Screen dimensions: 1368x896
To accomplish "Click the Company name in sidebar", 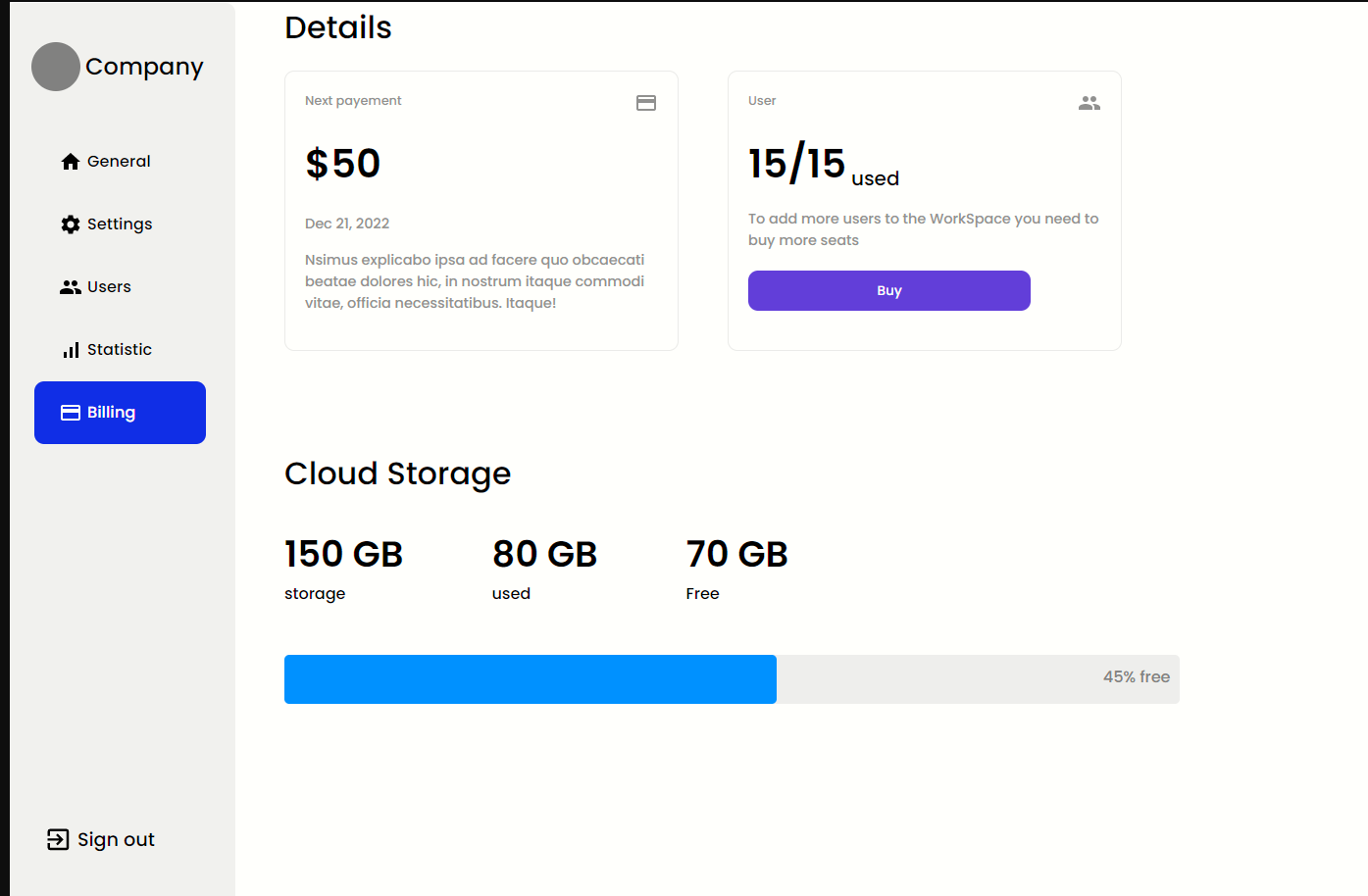I will pos(144,67).
